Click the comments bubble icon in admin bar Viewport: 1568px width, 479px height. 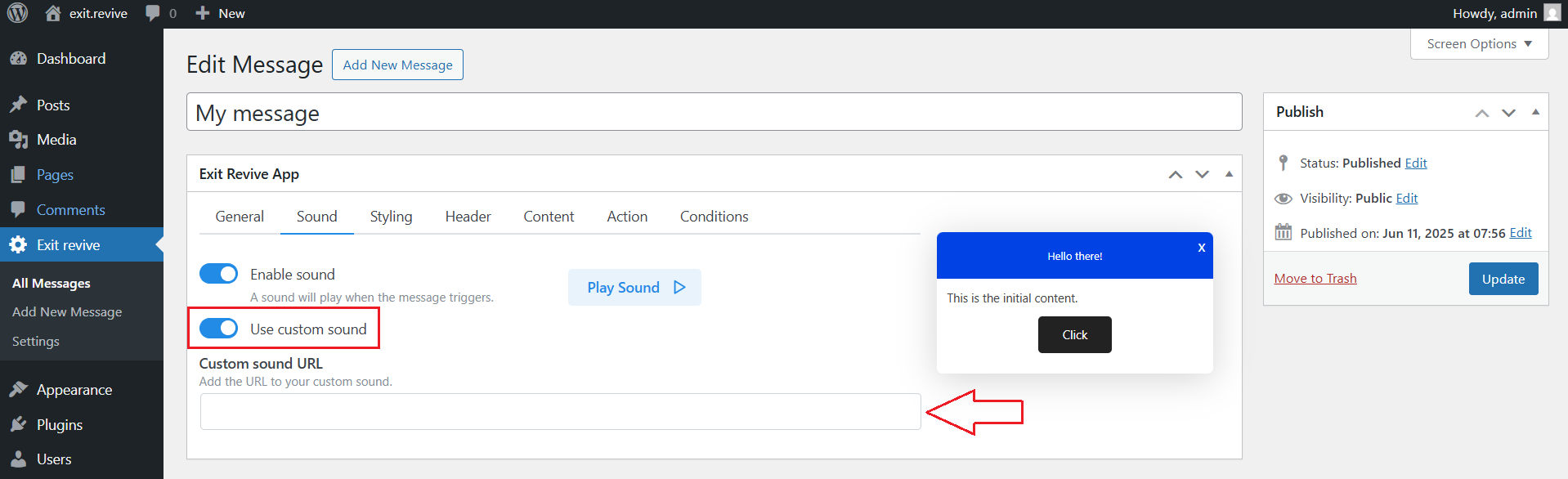(x=153, y=13)
